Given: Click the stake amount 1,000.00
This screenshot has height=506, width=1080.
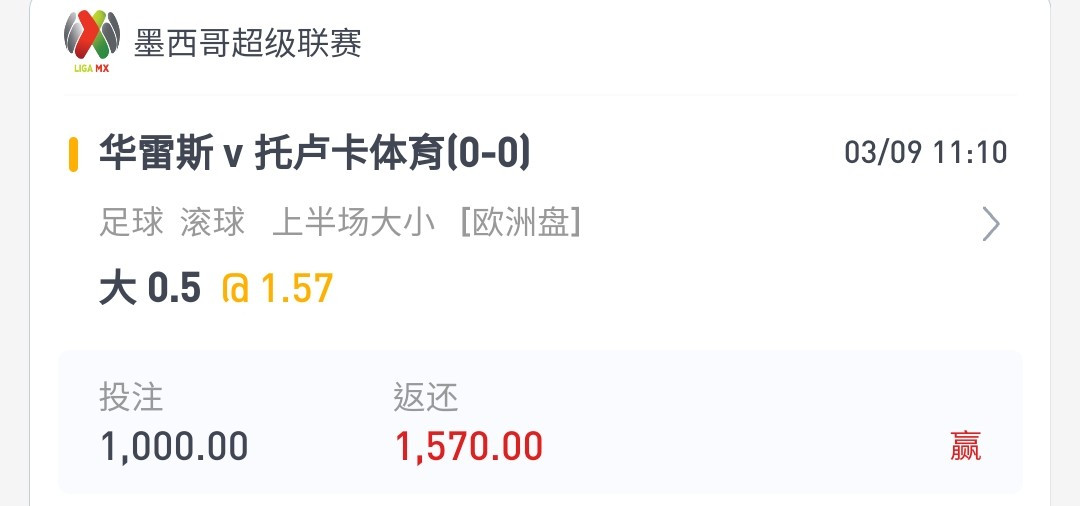Looking at the screenshot, I should coord(174,446).
